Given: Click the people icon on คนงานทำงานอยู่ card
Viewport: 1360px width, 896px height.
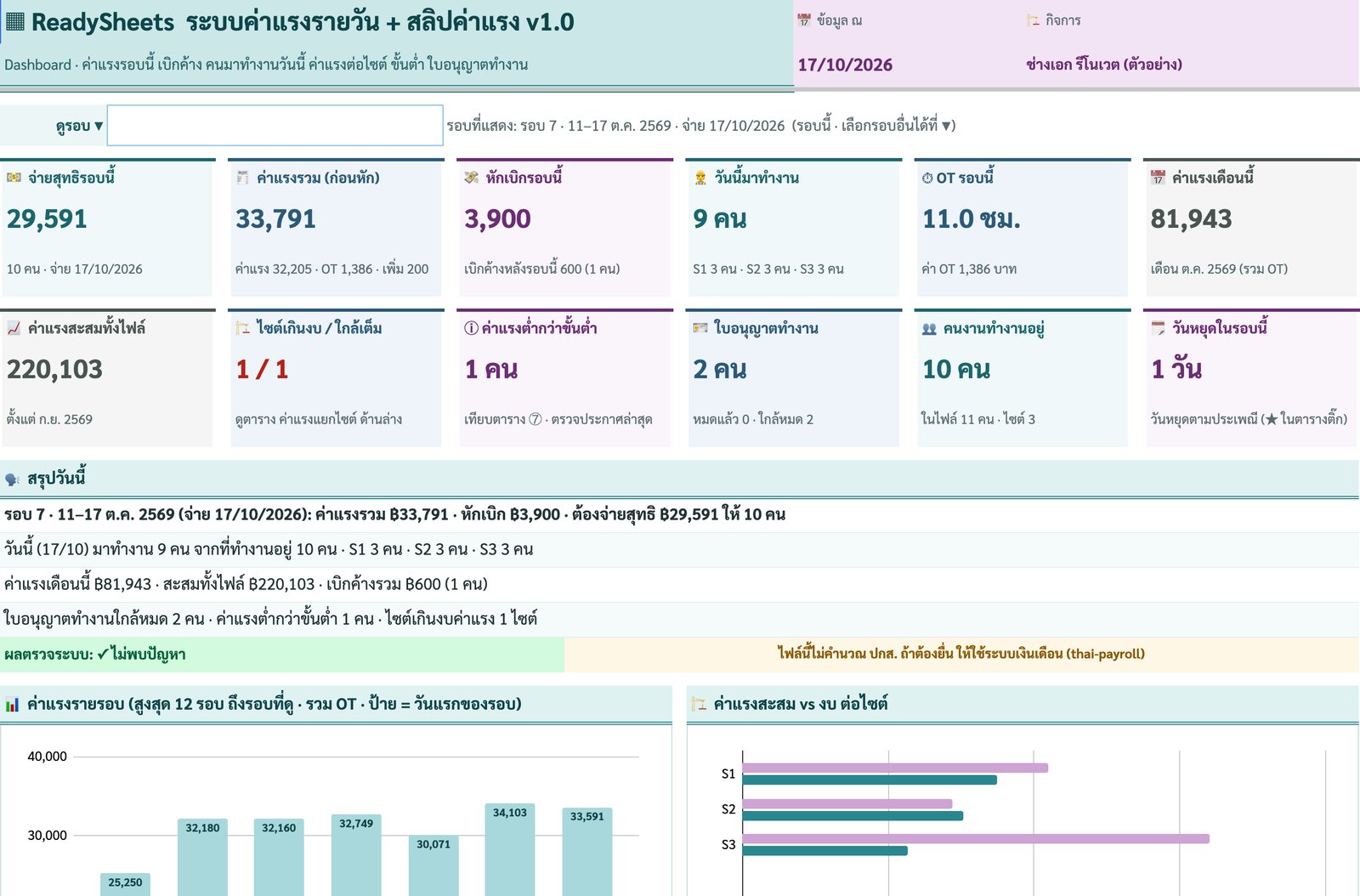Looking at the screenshot, I should coord(929,328).
